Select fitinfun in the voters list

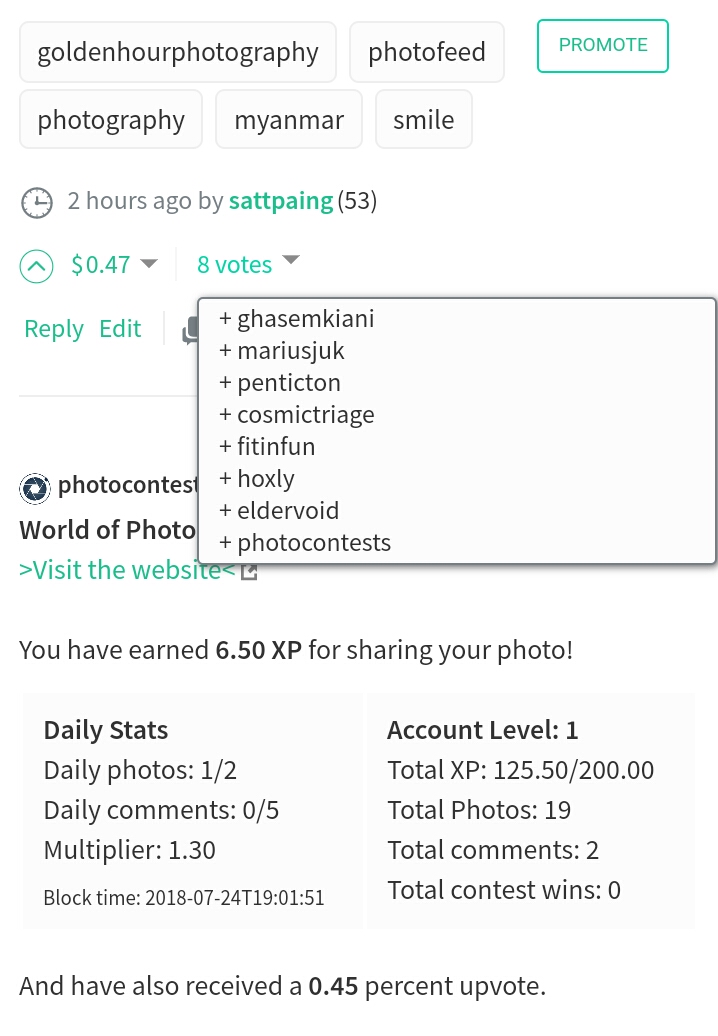[x=276, y=446]
